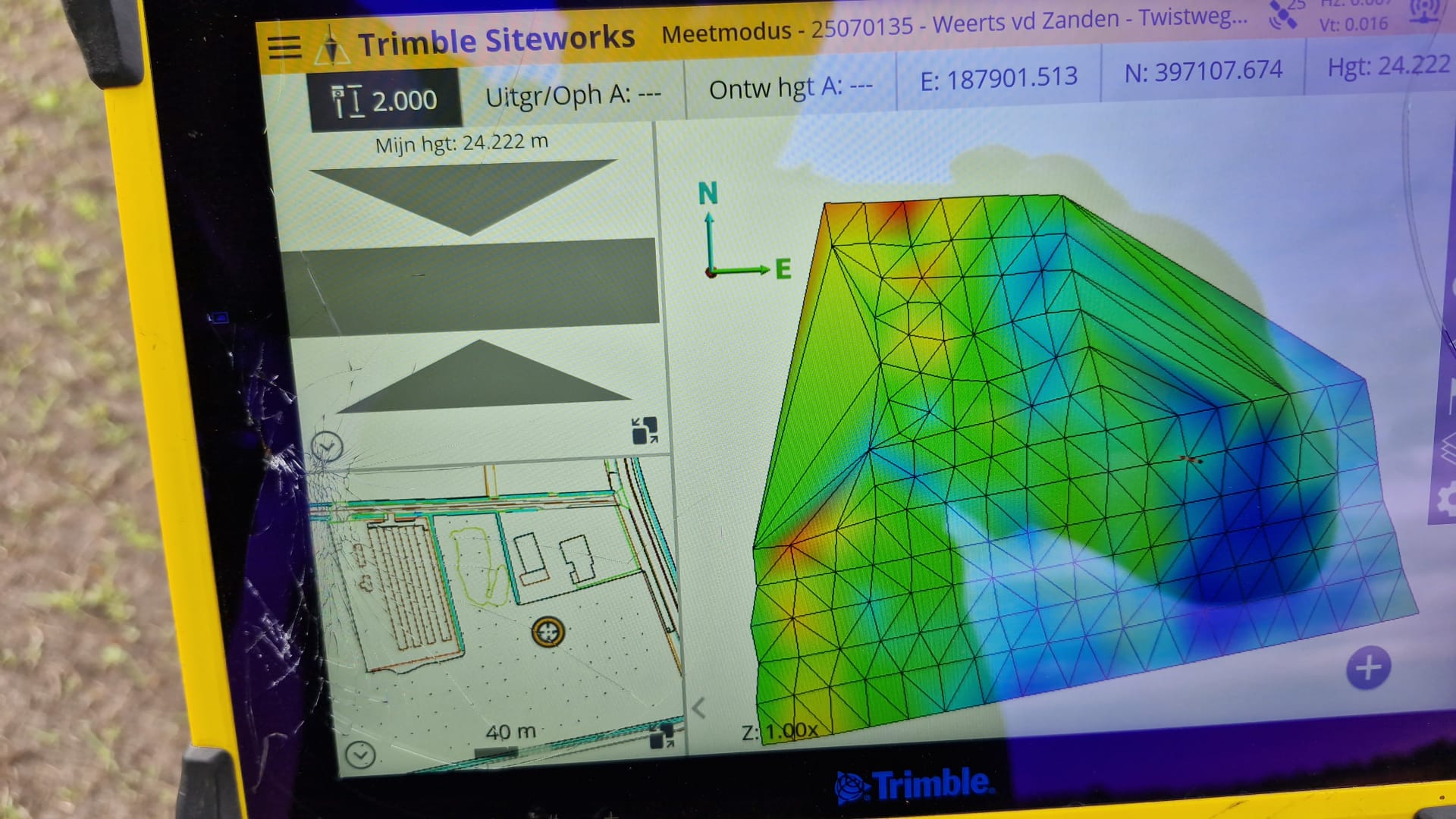The height and width of the screenshot is (819, 1456).
Task: Tap the current position crosshair marker
Action: tap(548, 631)
